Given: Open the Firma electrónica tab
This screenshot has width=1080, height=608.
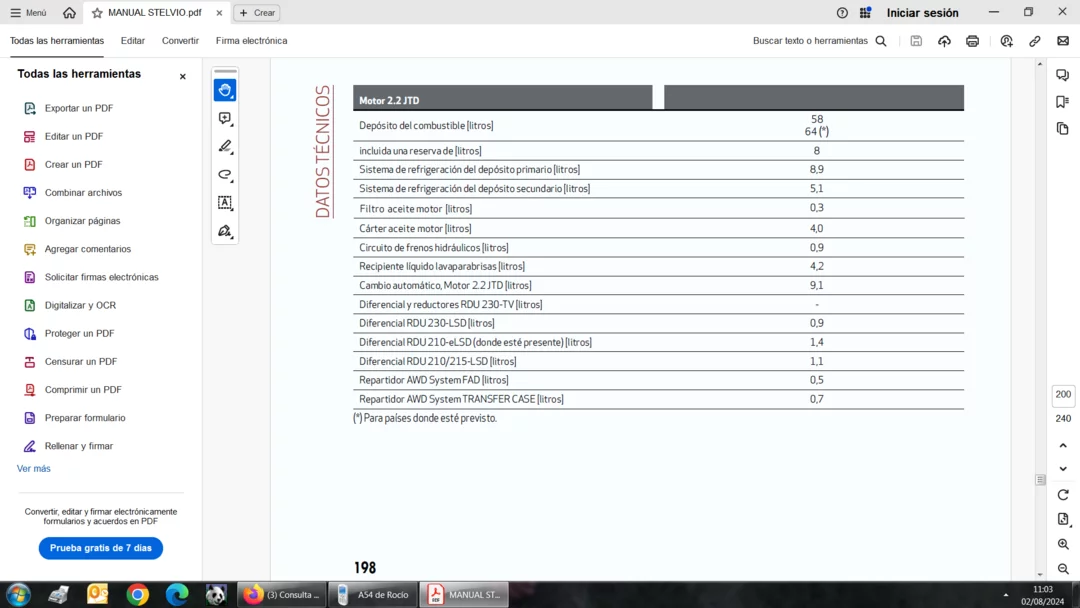Looking at the screenshot, I should pos(251,41).
